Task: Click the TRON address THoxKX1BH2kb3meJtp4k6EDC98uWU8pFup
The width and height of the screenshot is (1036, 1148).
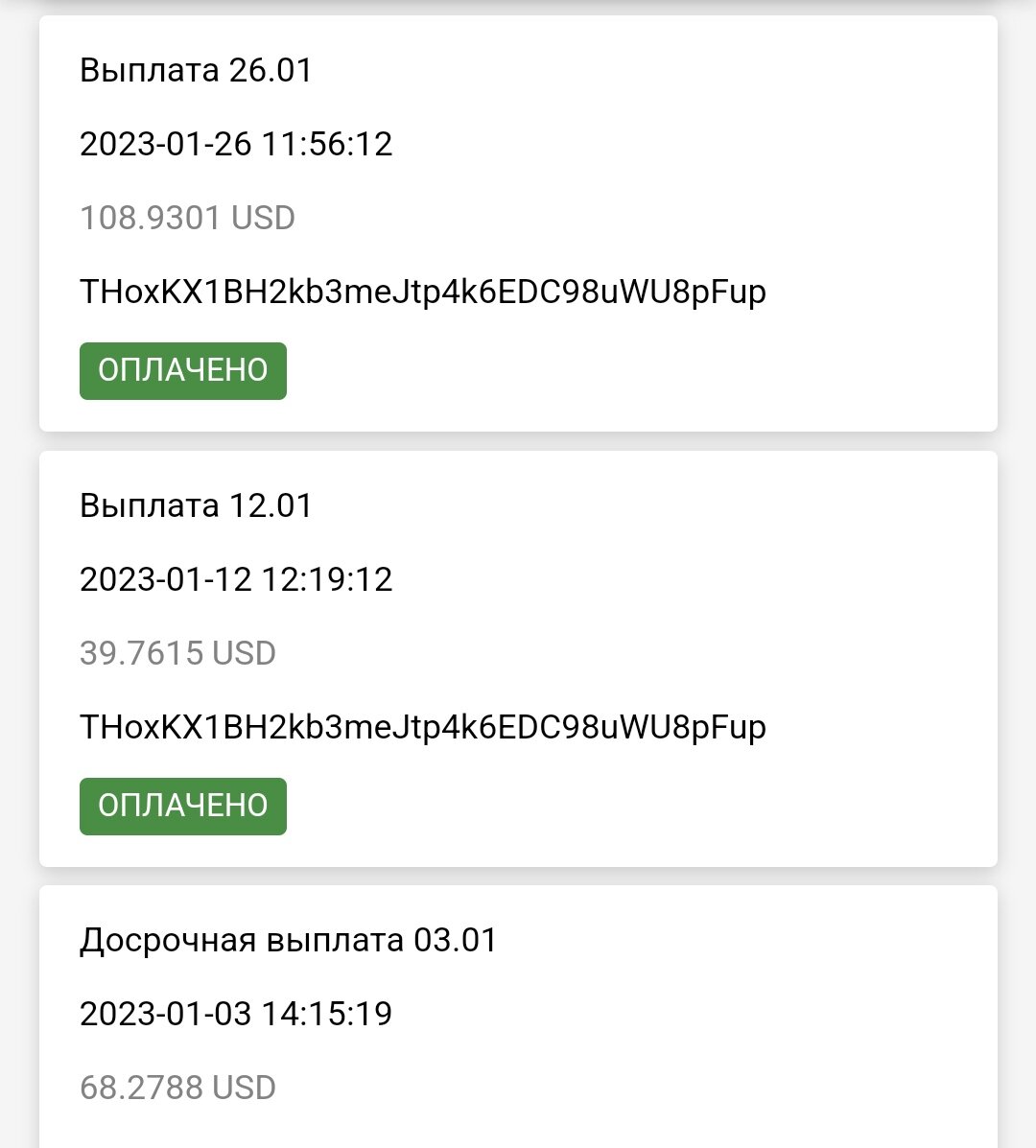Action: (423, 293)
